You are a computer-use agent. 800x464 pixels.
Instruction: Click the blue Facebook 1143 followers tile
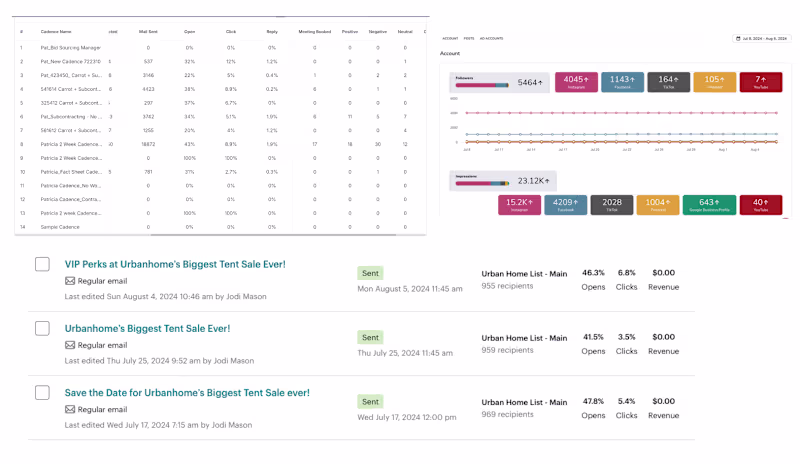(622, 82)
